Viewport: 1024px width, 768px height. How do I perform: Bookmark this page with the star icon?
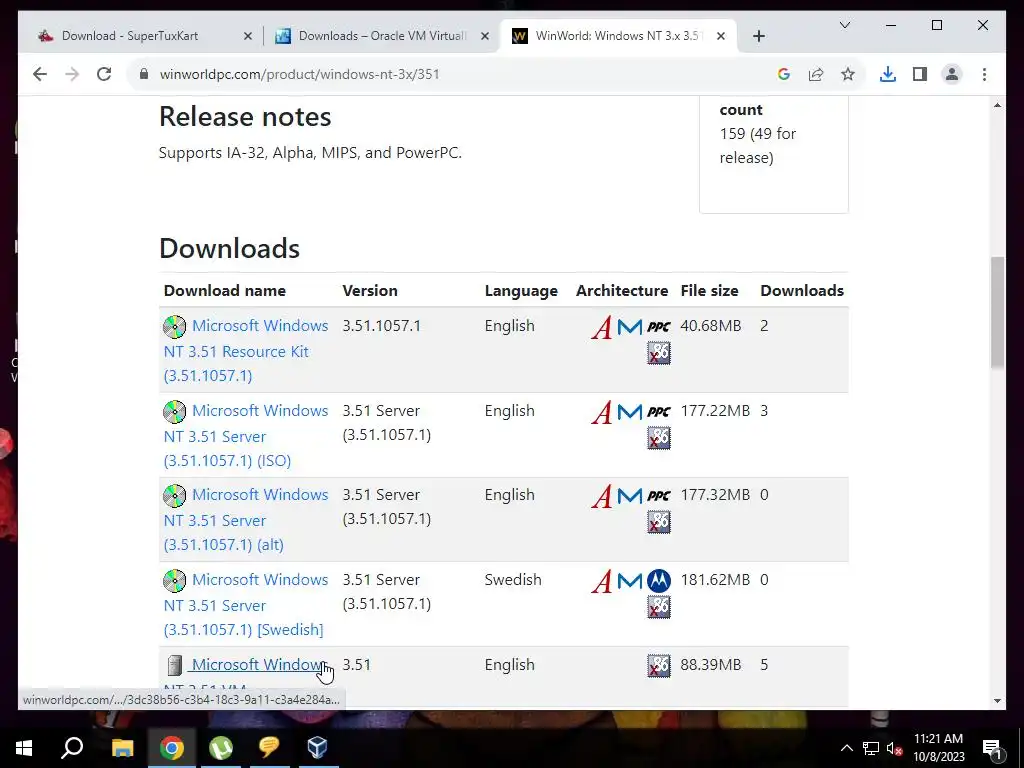tap(848, 74)
